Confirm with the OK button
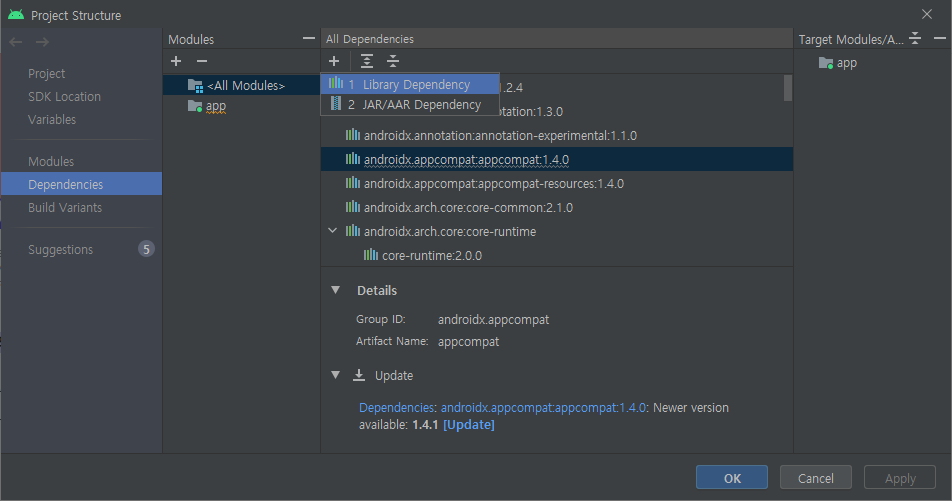 732,478
